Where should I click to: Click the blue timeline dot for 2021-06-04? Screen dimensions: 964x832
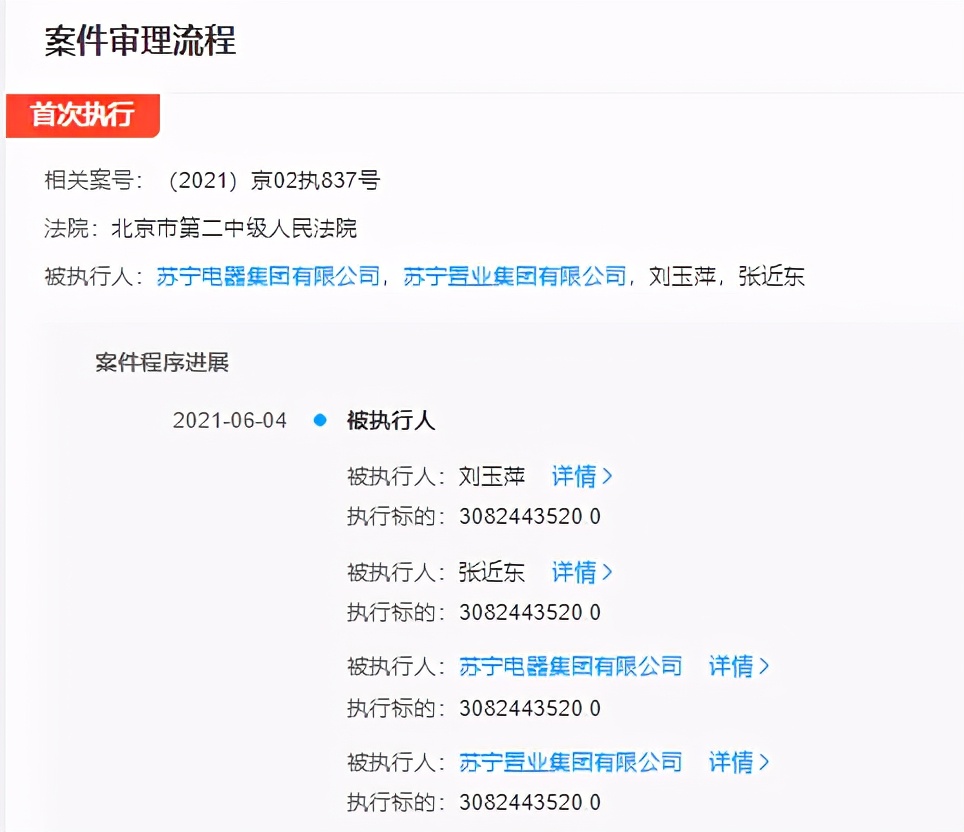[x=320, y=420]
